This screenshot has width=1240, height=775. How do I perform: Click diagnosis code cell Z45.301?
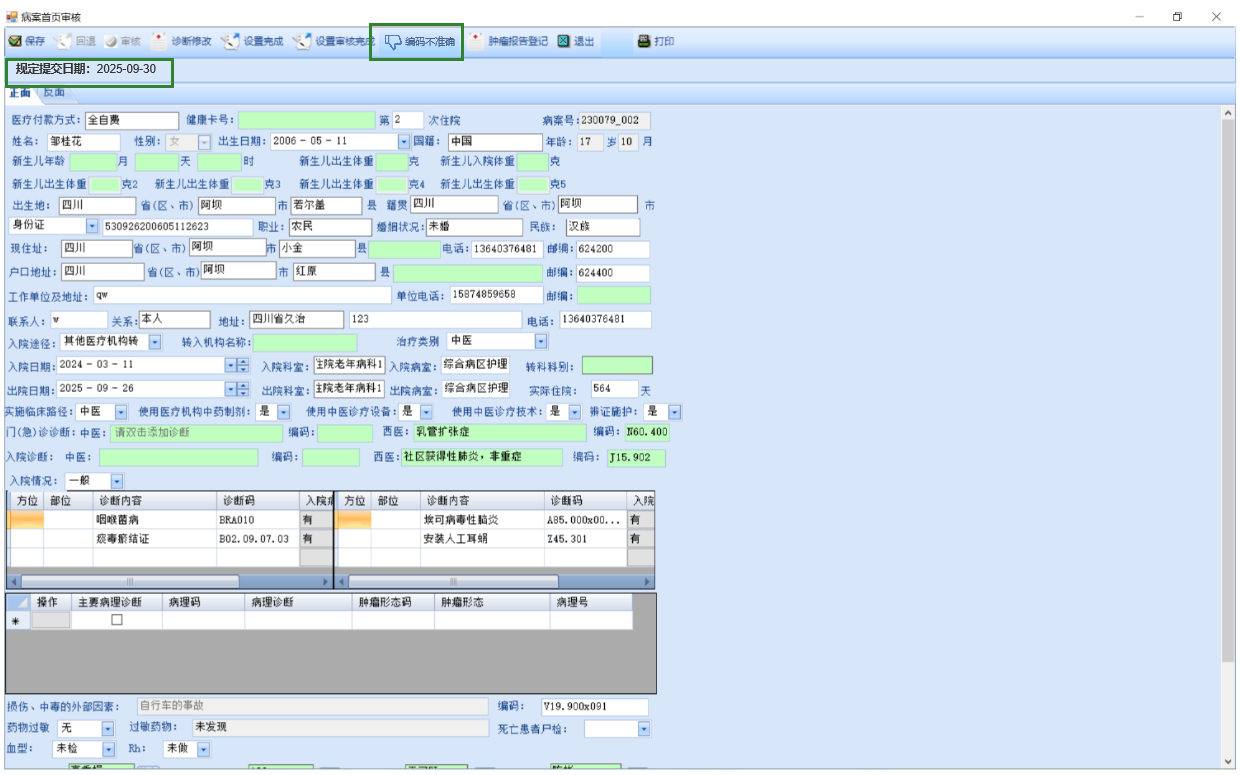pyautogui.click(x=584, y=539)
